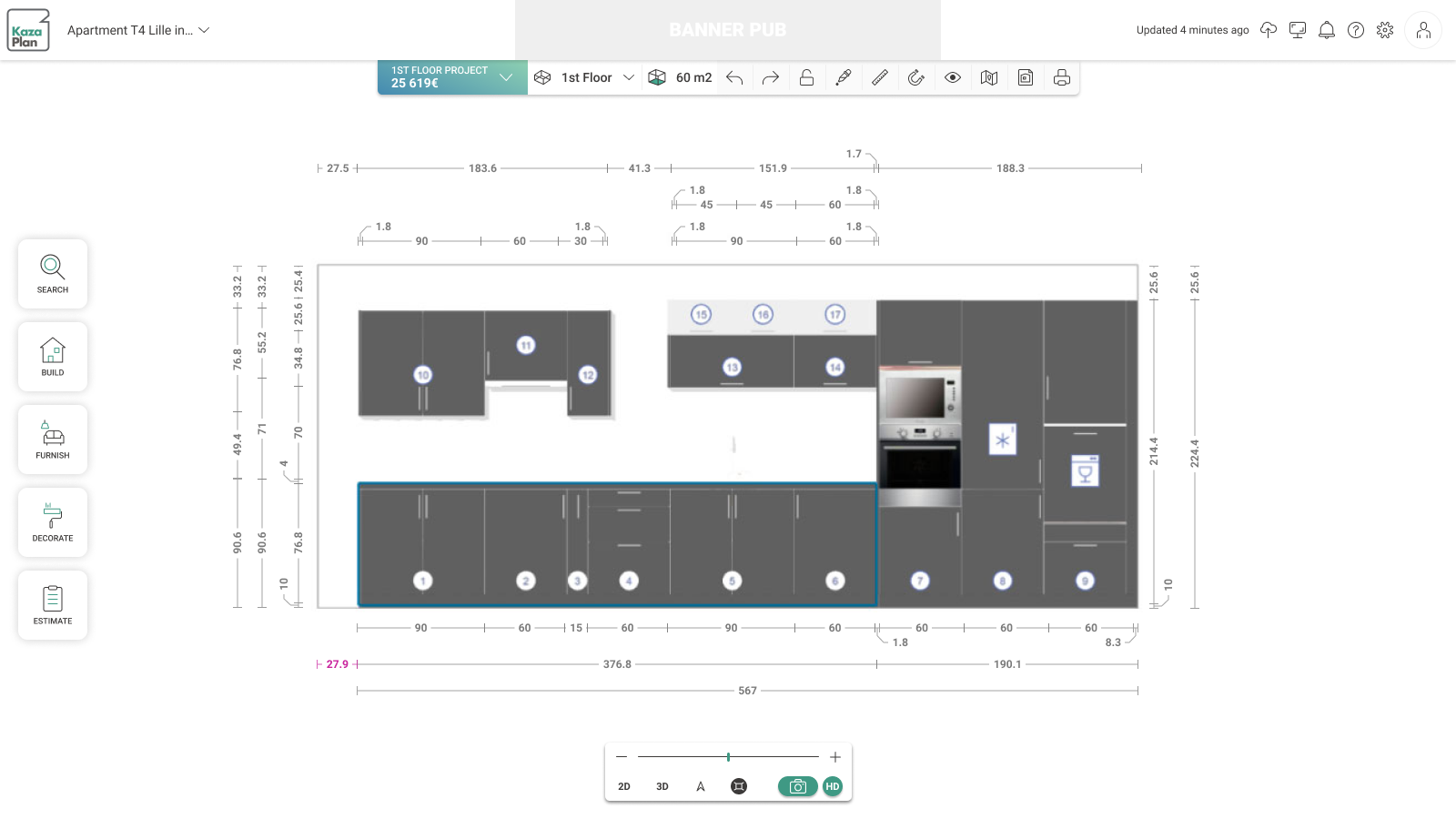Select hood cabinet marker 11
The image size is (1456, 819).
click(x=526, y=345)
